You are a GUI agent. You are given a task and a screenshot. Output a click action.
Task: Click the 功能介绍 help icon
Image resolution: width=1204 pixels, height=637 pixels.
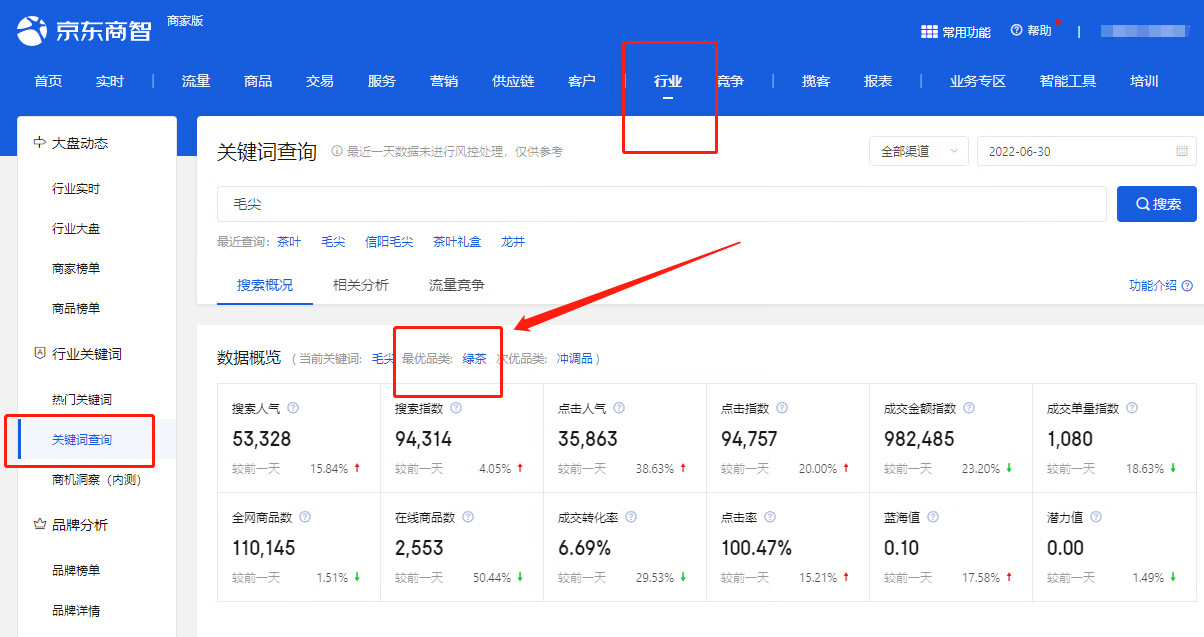(1187, 286)
